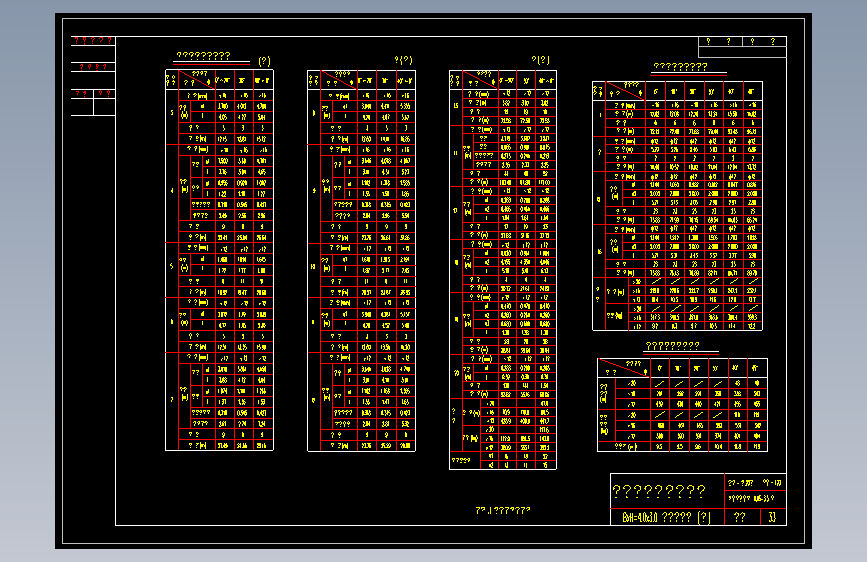Select the lower-right table's bottom row
Screen dimensions: 867x562
pyautogui.click(x=682, y=446)
